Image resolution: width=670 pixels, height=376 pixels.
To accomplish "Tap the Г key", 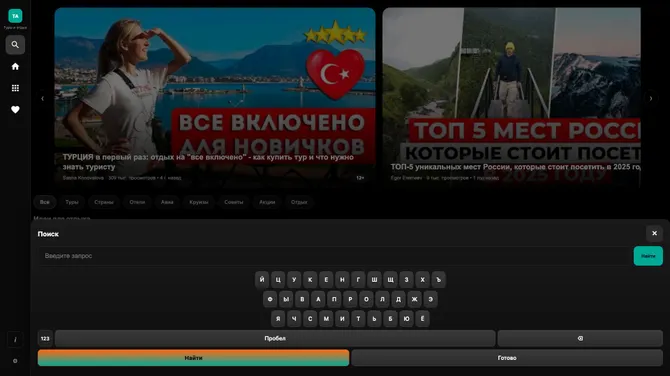I will pos(358,280).
